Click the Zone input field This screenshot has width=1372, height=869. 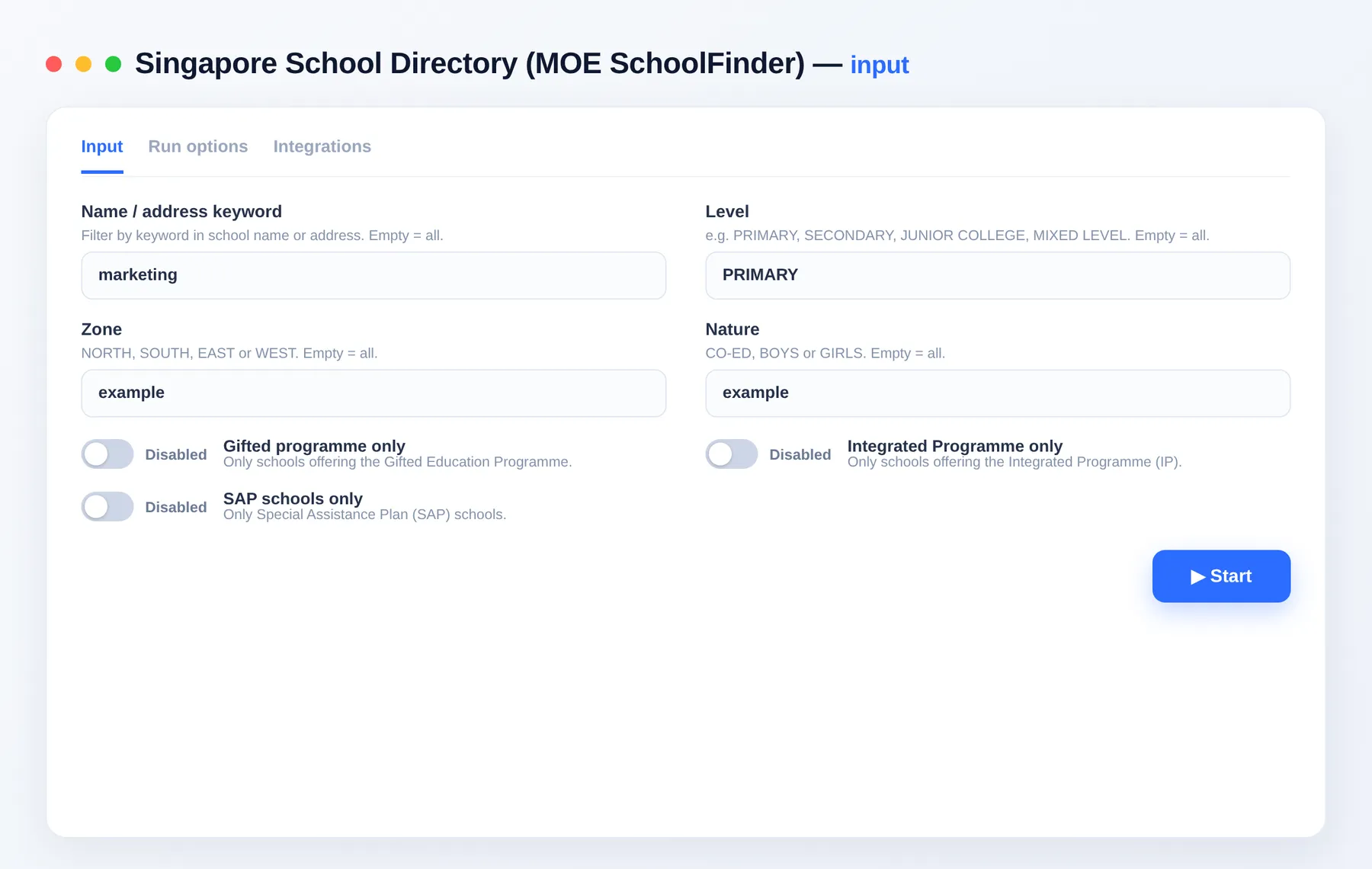click(373, 393)
